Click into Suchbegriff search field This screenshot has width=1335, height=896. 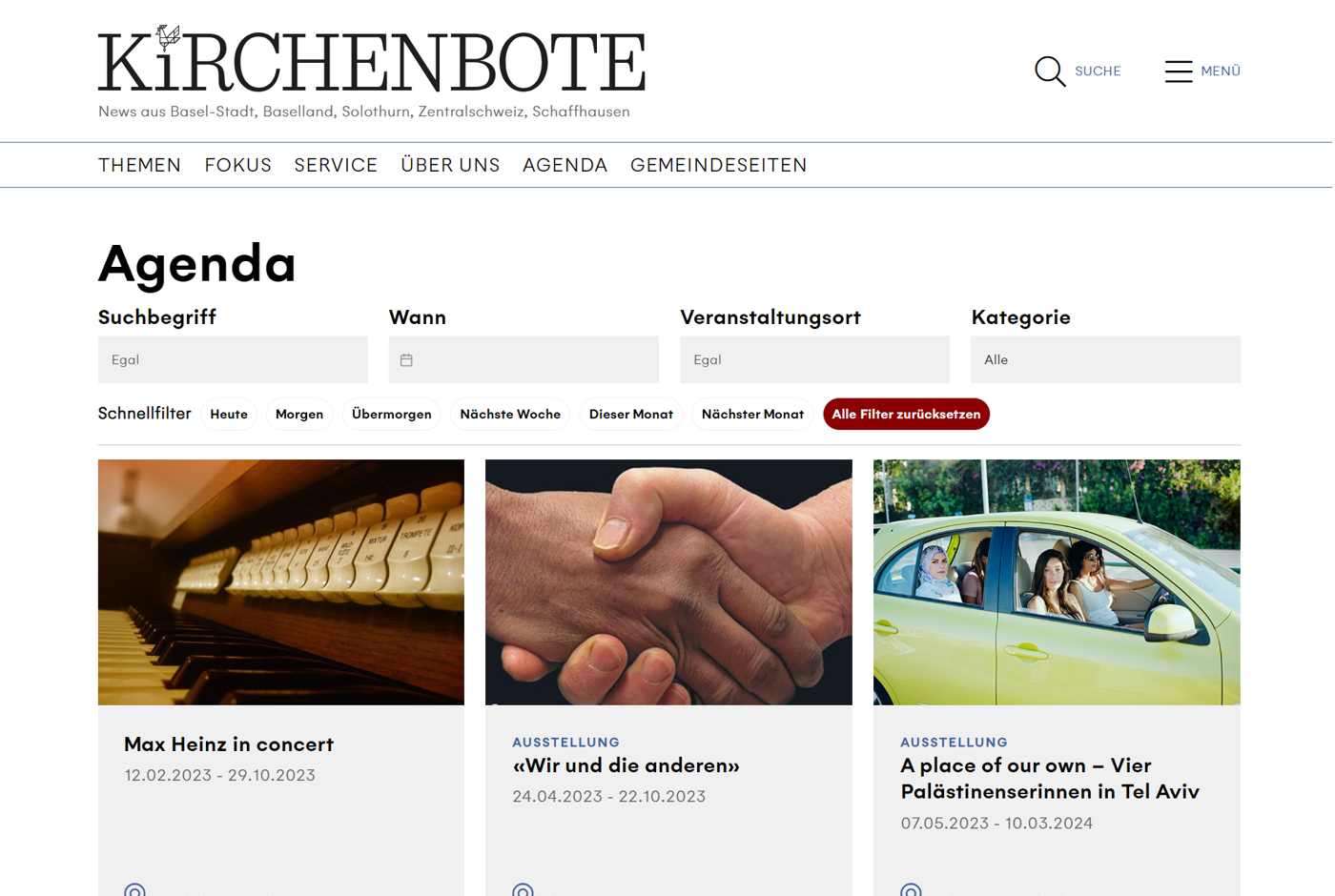(x=233, y=359)
